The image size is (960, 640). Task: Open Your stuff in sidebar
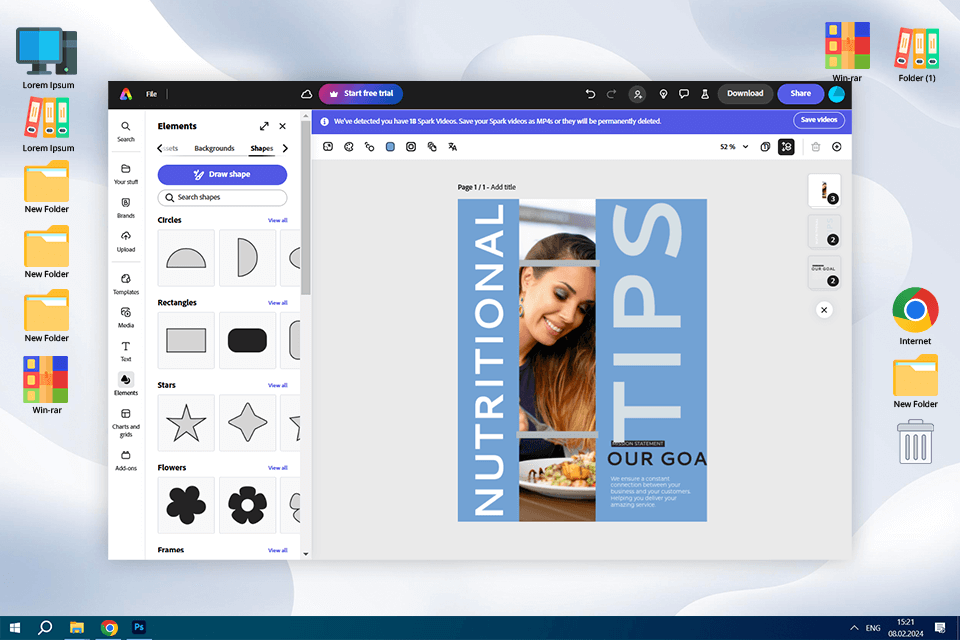pos(126,174)
